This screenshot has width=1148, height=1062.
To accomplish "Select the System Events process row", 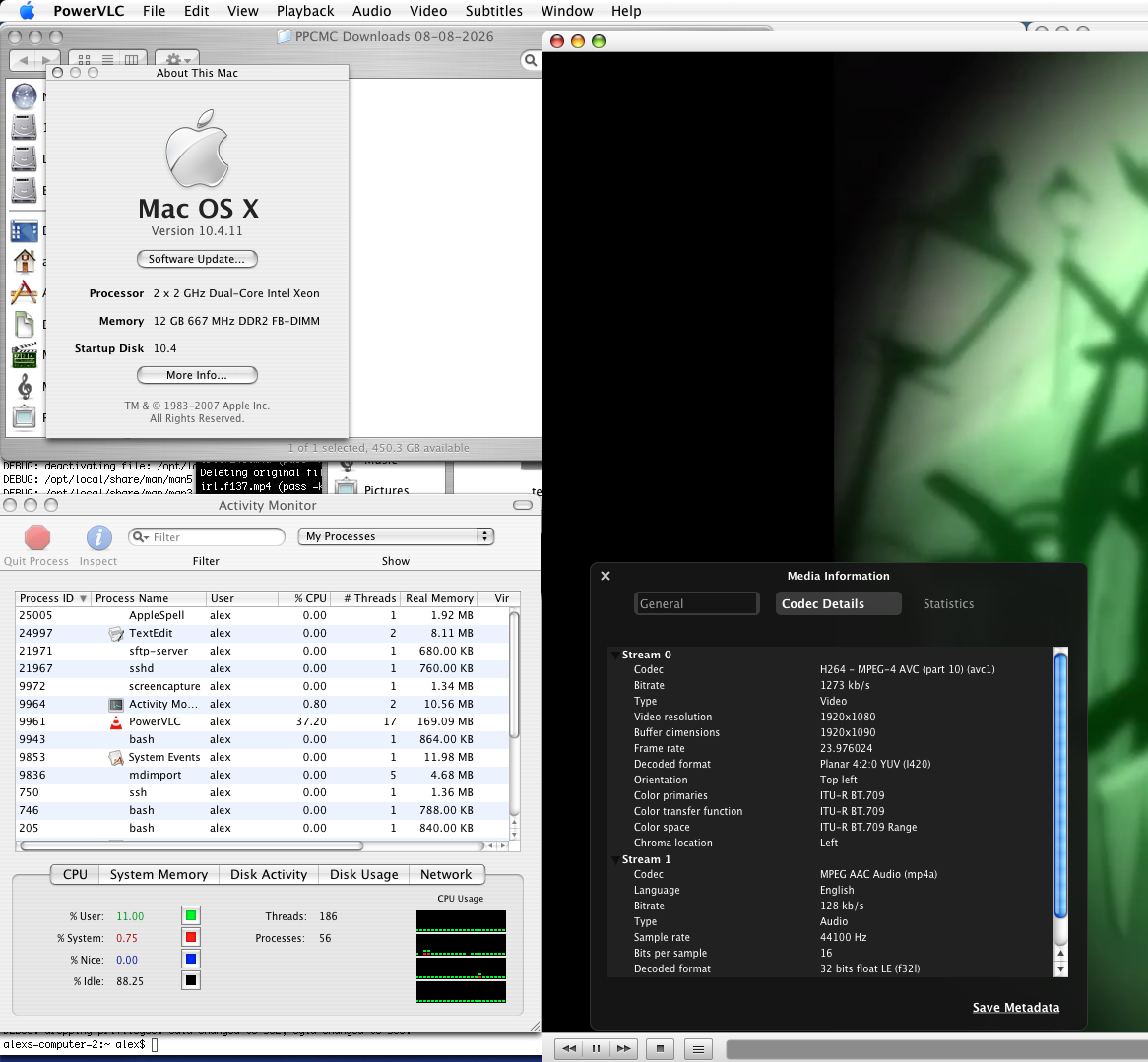I will pyautogui.click(x=262, y=758).
